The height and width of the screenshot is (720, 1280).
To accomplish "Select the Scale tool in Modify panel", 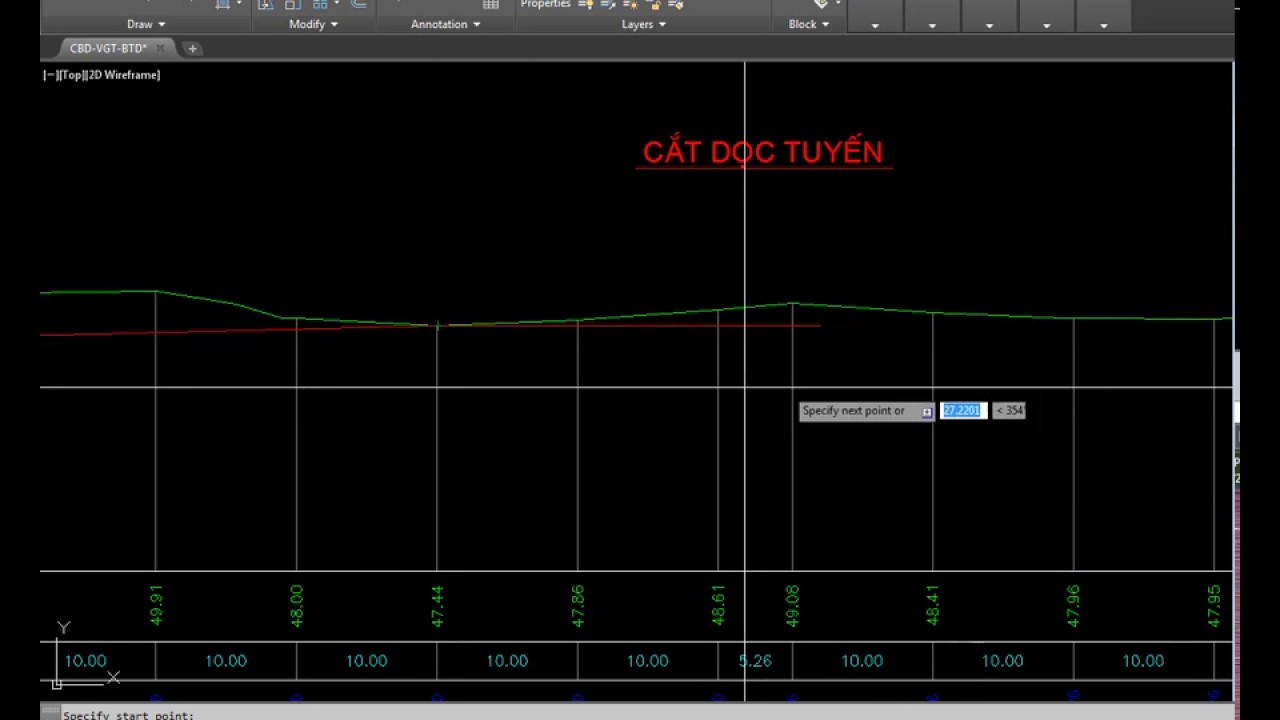I will pyautogui.click(x=291, y=4).
